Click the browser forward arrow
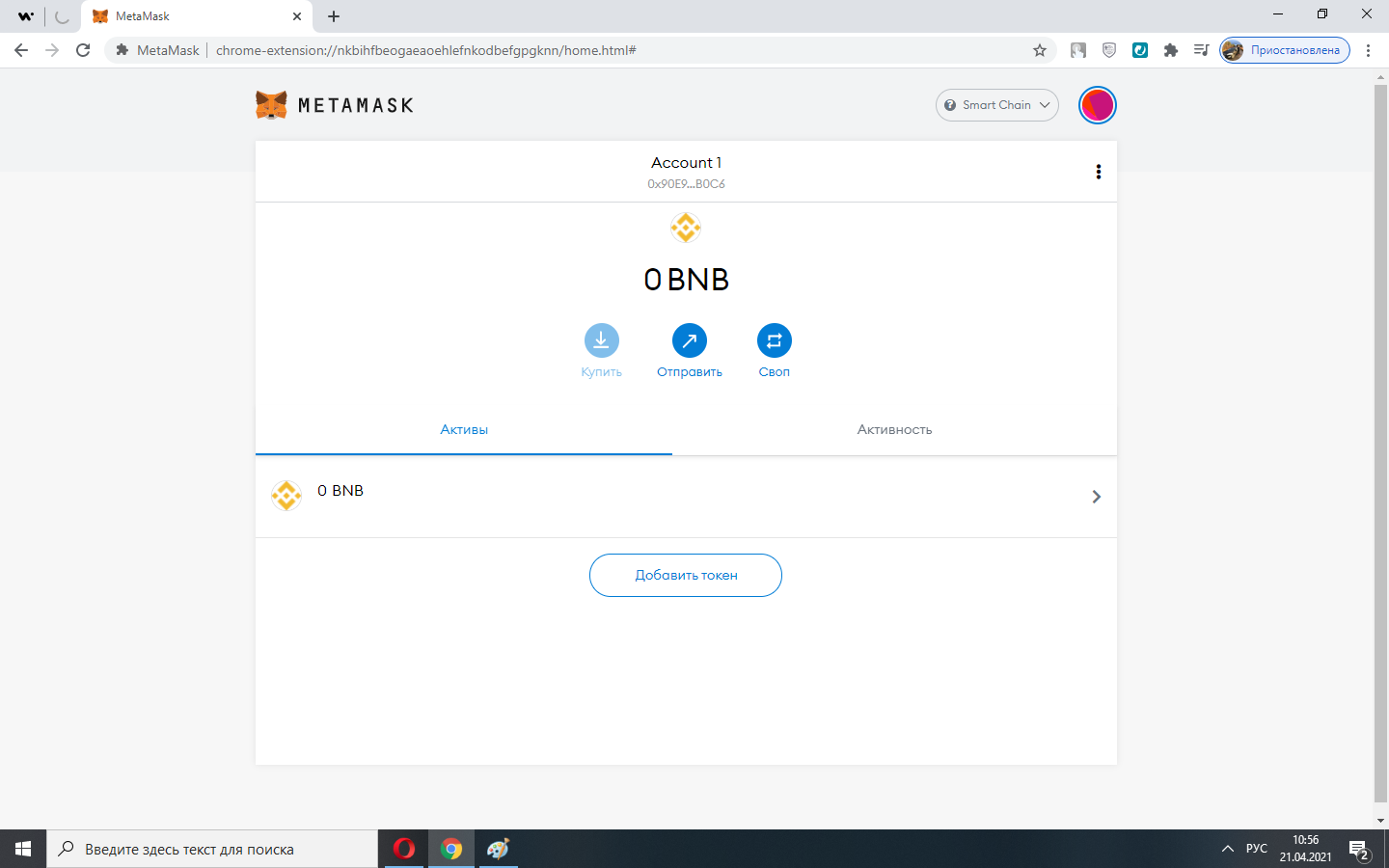This screenshot has height=868, width=1389. point(52,50)
